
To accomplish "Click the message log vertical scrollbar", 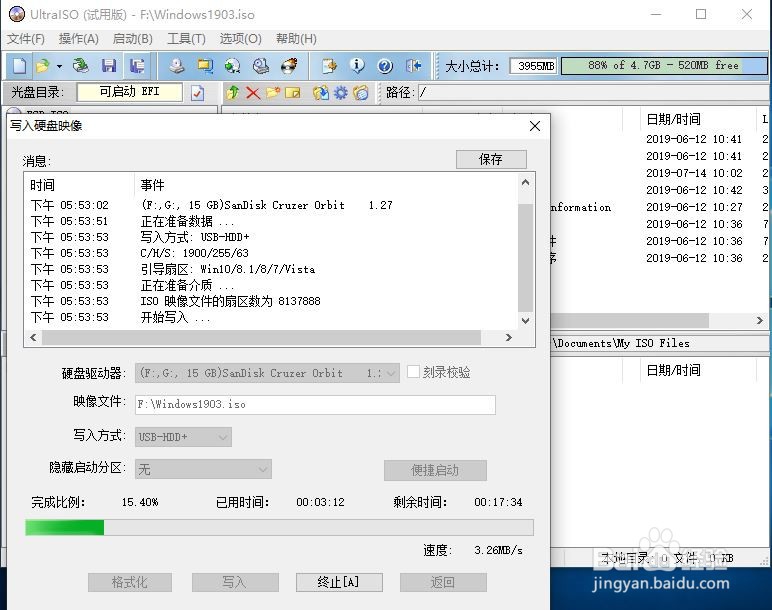I will [x=525, y=257].
